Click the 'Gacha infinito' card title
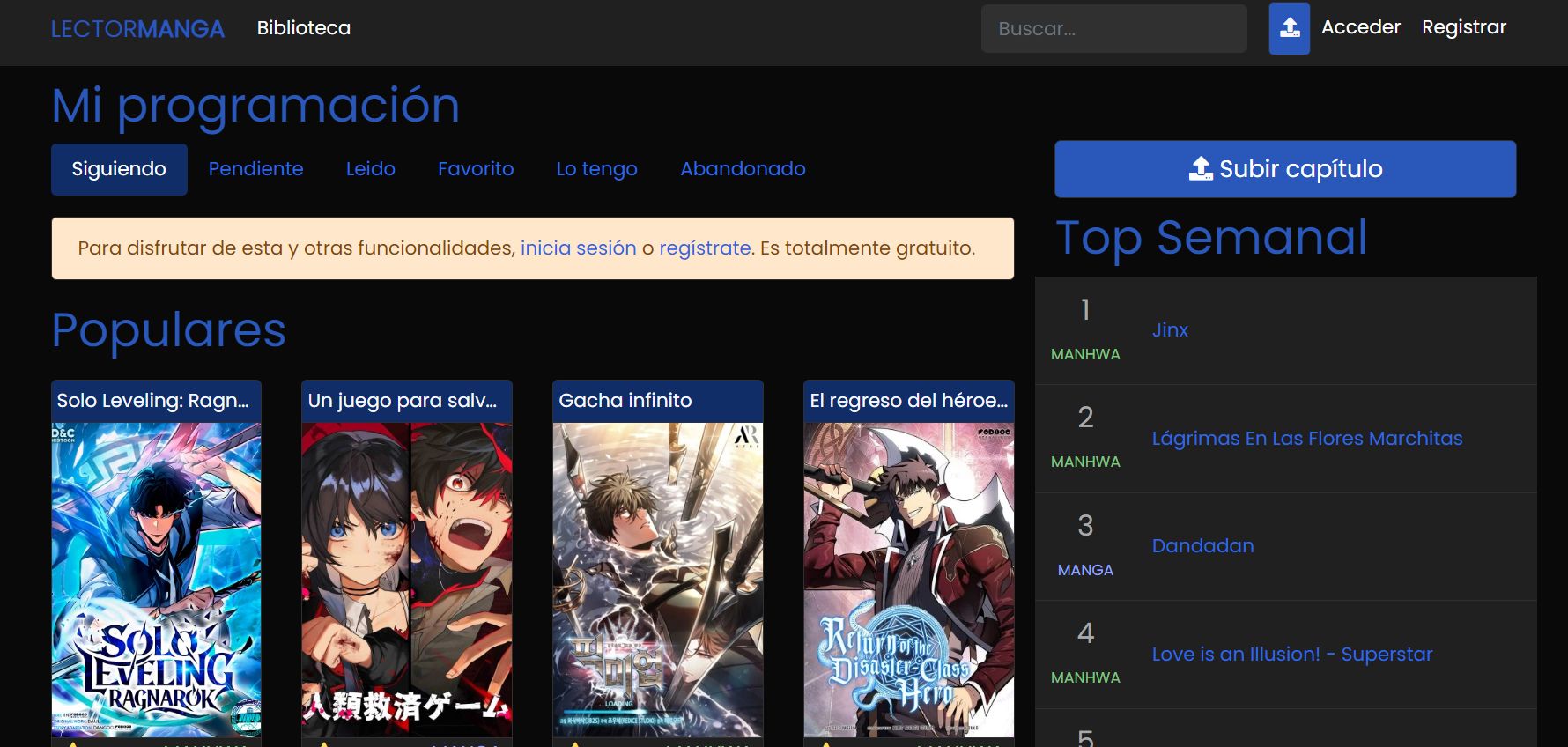Image resolution: width=1568 pixels, height=747 pixels. [x=625, y=401]
